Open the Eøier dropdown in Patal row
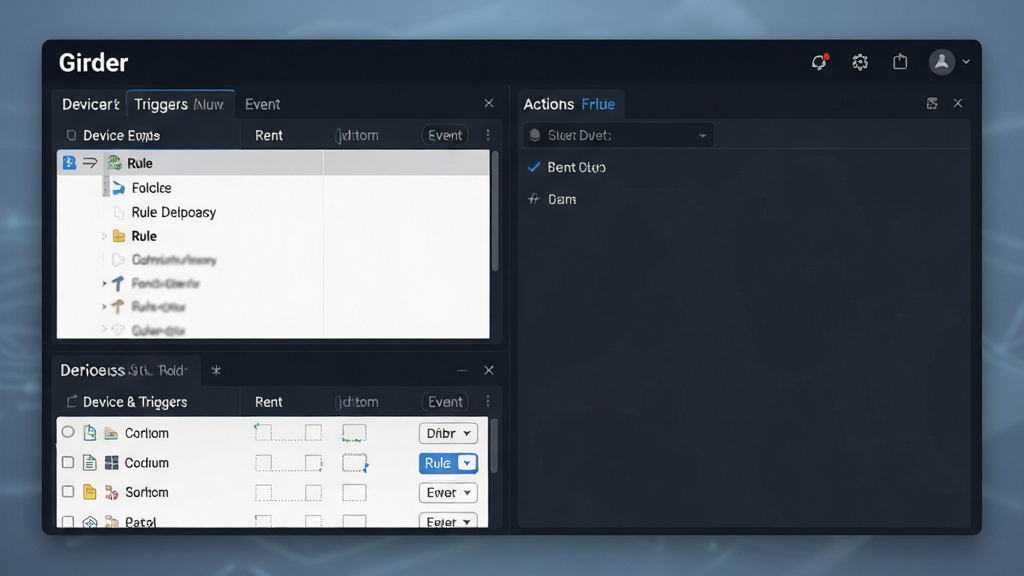 click(x=448, y=520)
